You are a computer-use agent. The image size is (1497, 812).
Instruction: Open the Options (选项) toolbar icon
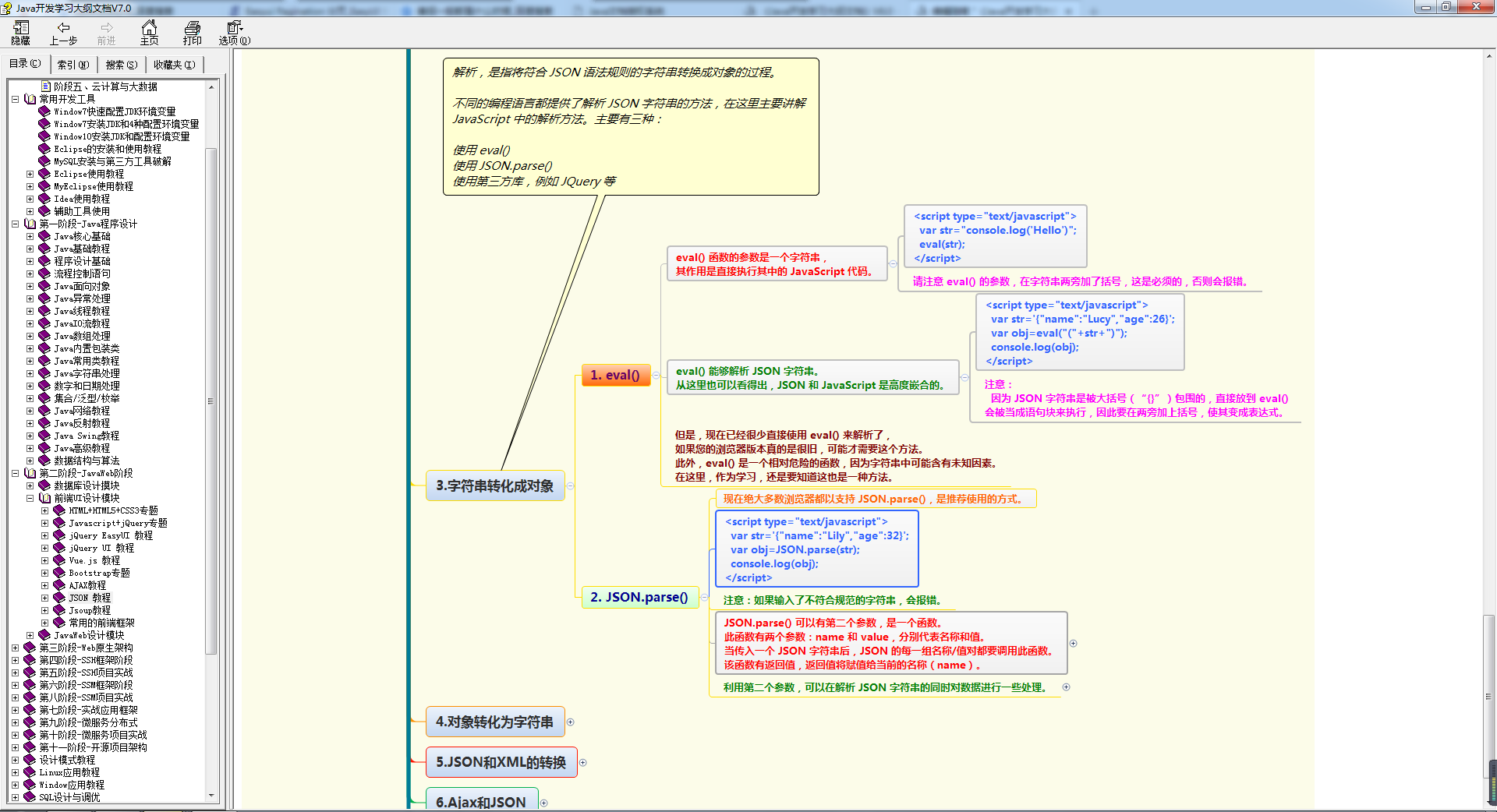[x=235, y=33]
